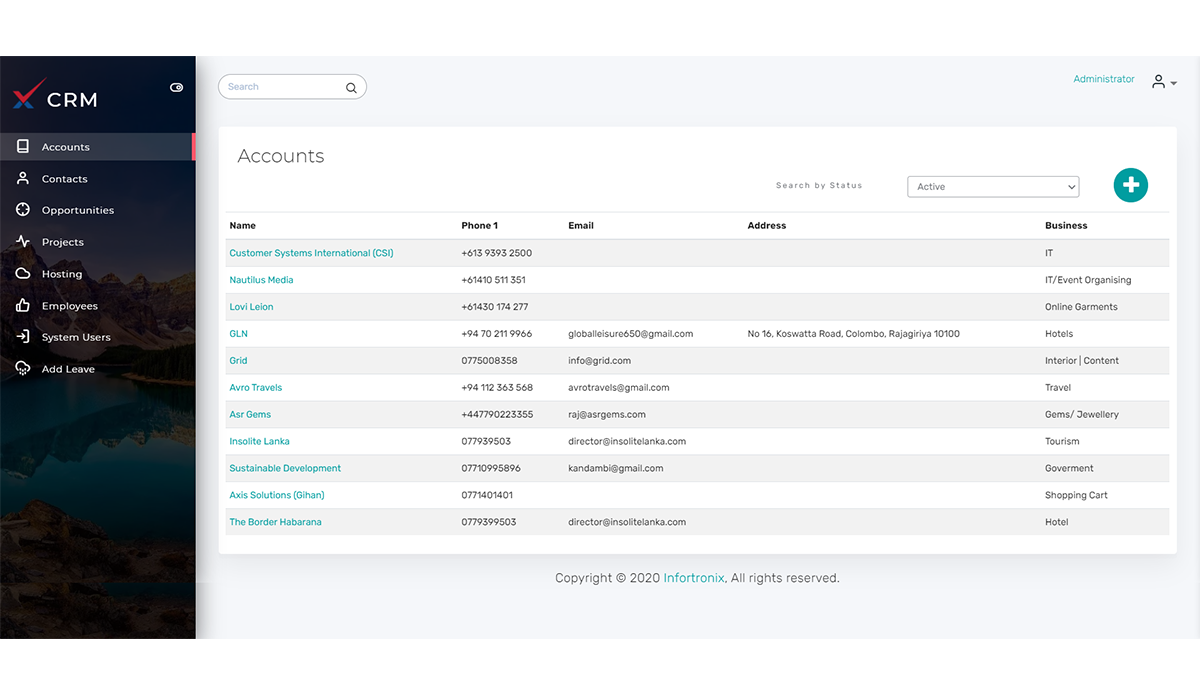Follow the Infortronix footer link
1200x695 pixels.
coord(693,578)
